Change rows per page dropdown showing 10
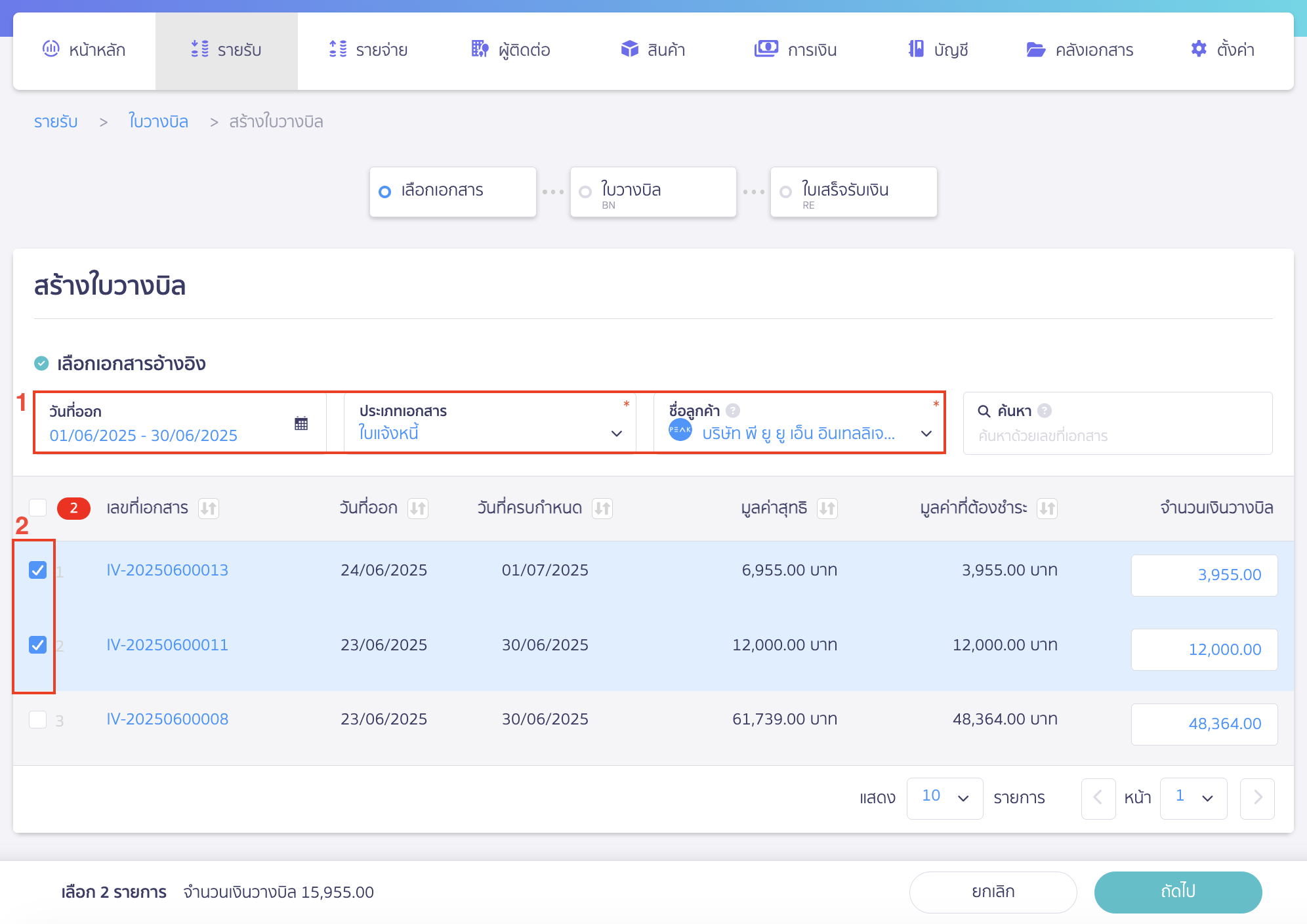 pos(944,797)
